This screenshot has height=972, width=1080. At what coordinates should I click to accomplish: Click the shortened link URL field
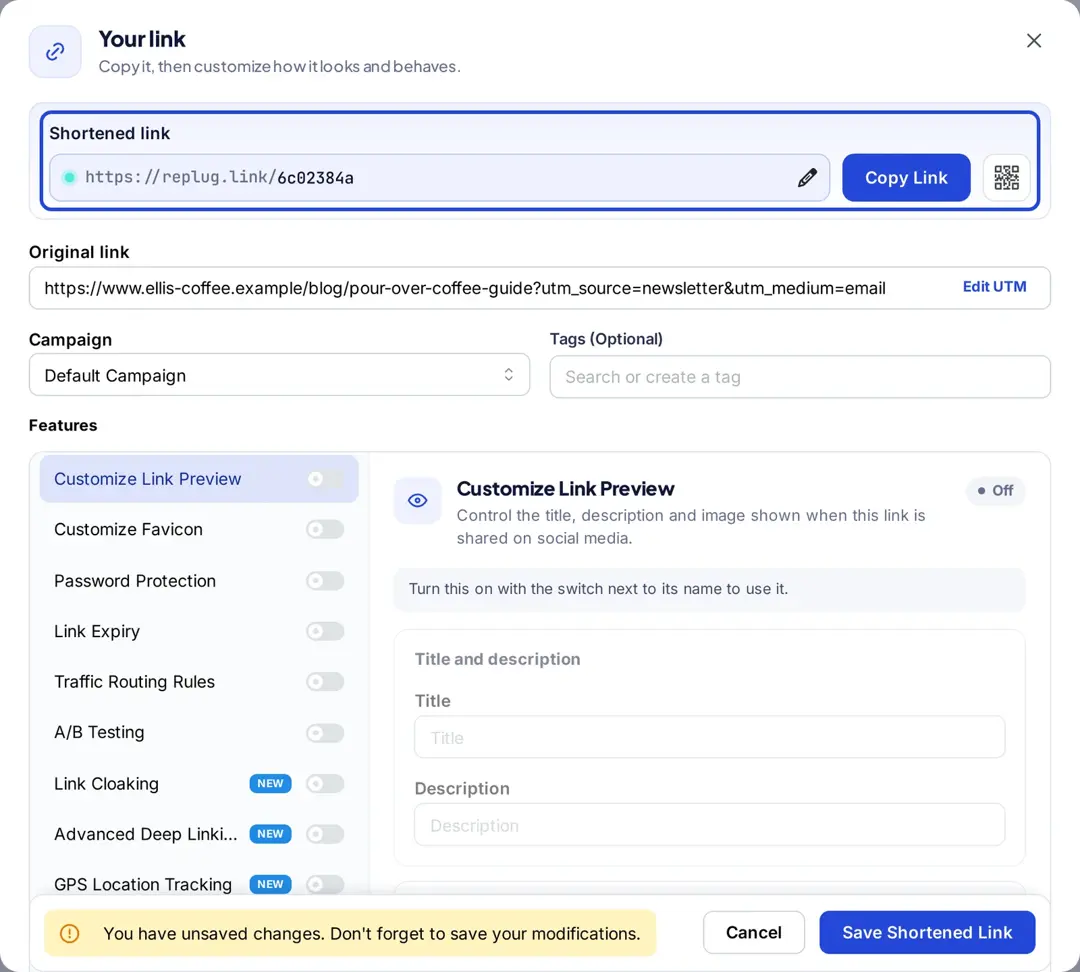pos(439,178)
